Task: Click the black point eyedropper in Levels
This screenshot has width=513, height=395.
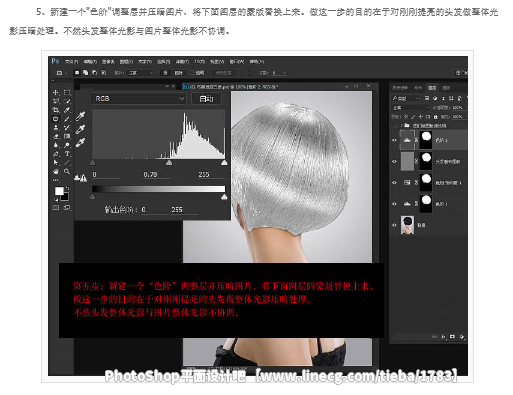Action: [80, 116]
